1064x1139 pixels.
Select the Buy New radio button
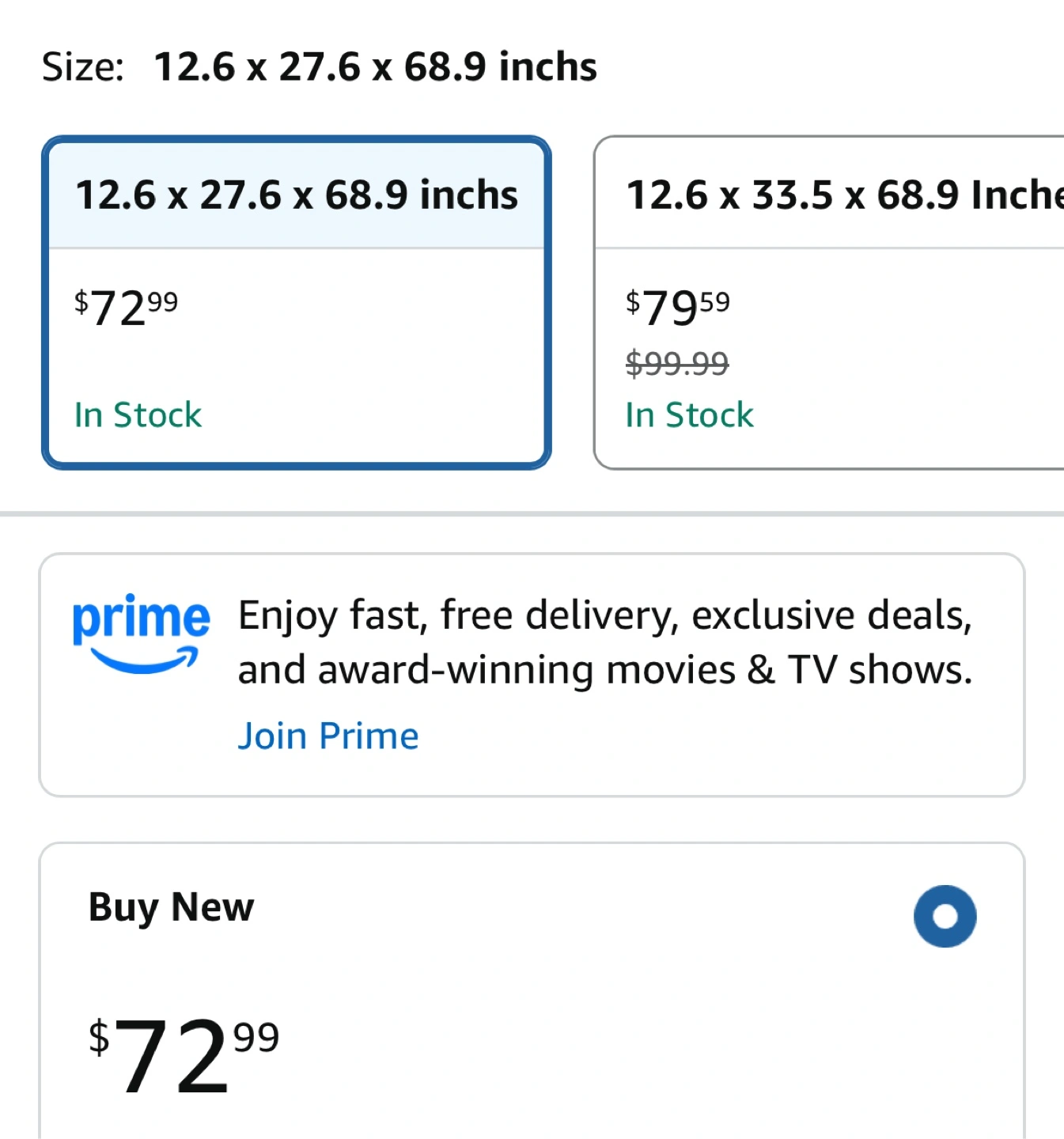tap(945, 916)
